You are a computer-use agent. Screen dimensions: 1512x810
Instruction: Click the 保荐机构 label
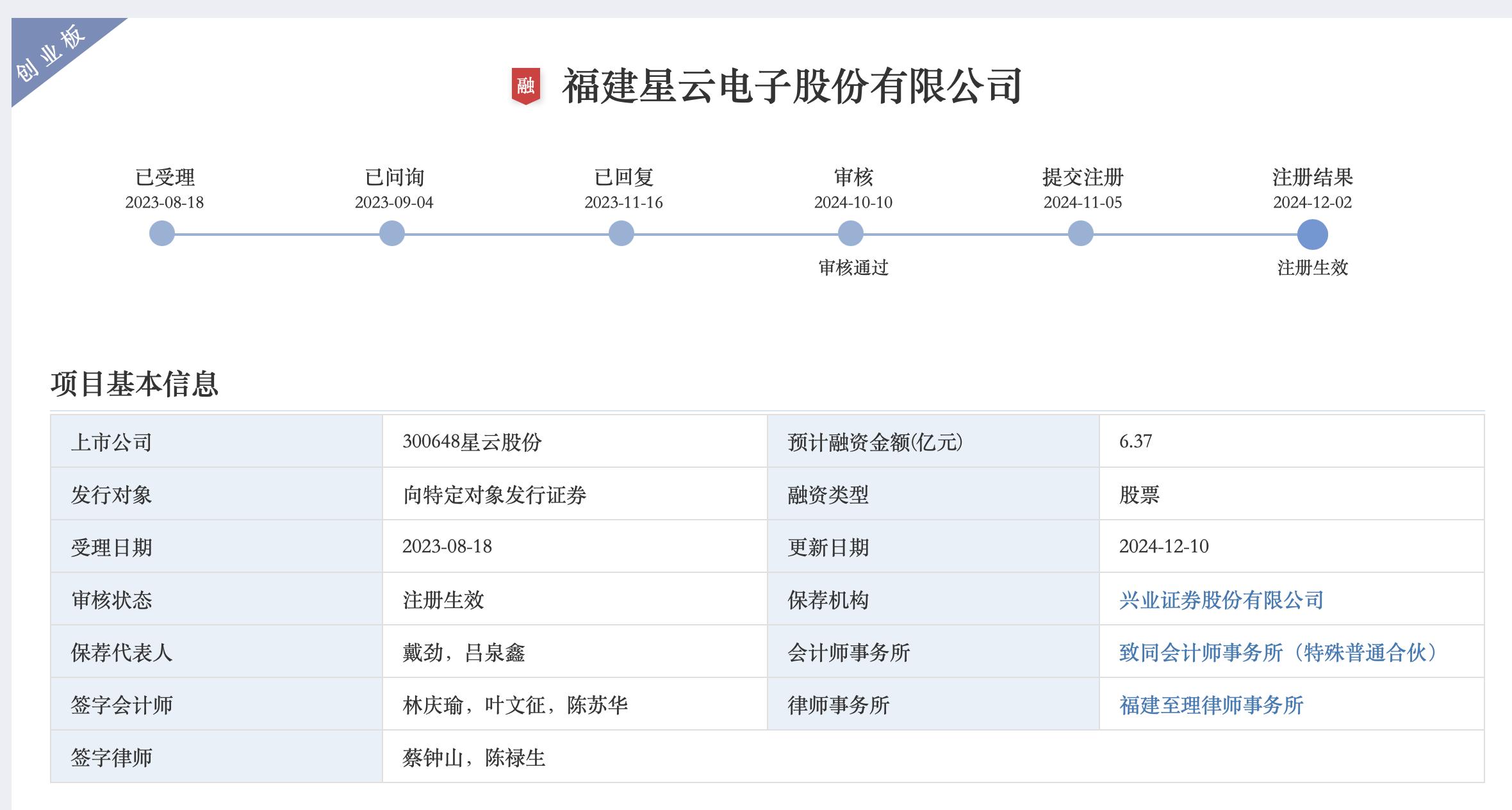[828, 600]
